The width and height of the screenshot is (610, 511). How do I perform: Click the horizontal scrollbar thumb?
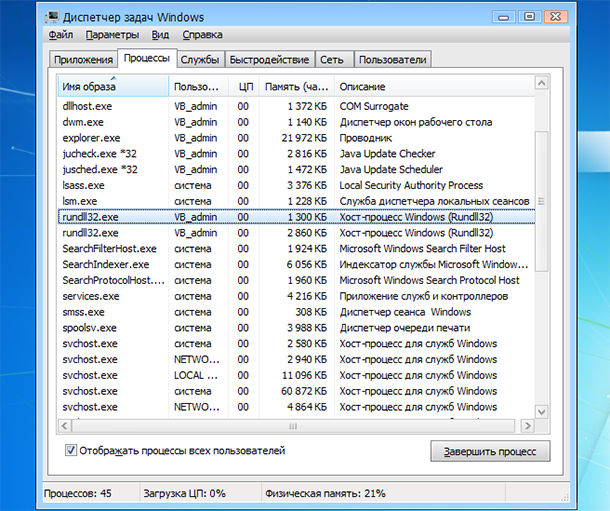[x=293, y=426]
